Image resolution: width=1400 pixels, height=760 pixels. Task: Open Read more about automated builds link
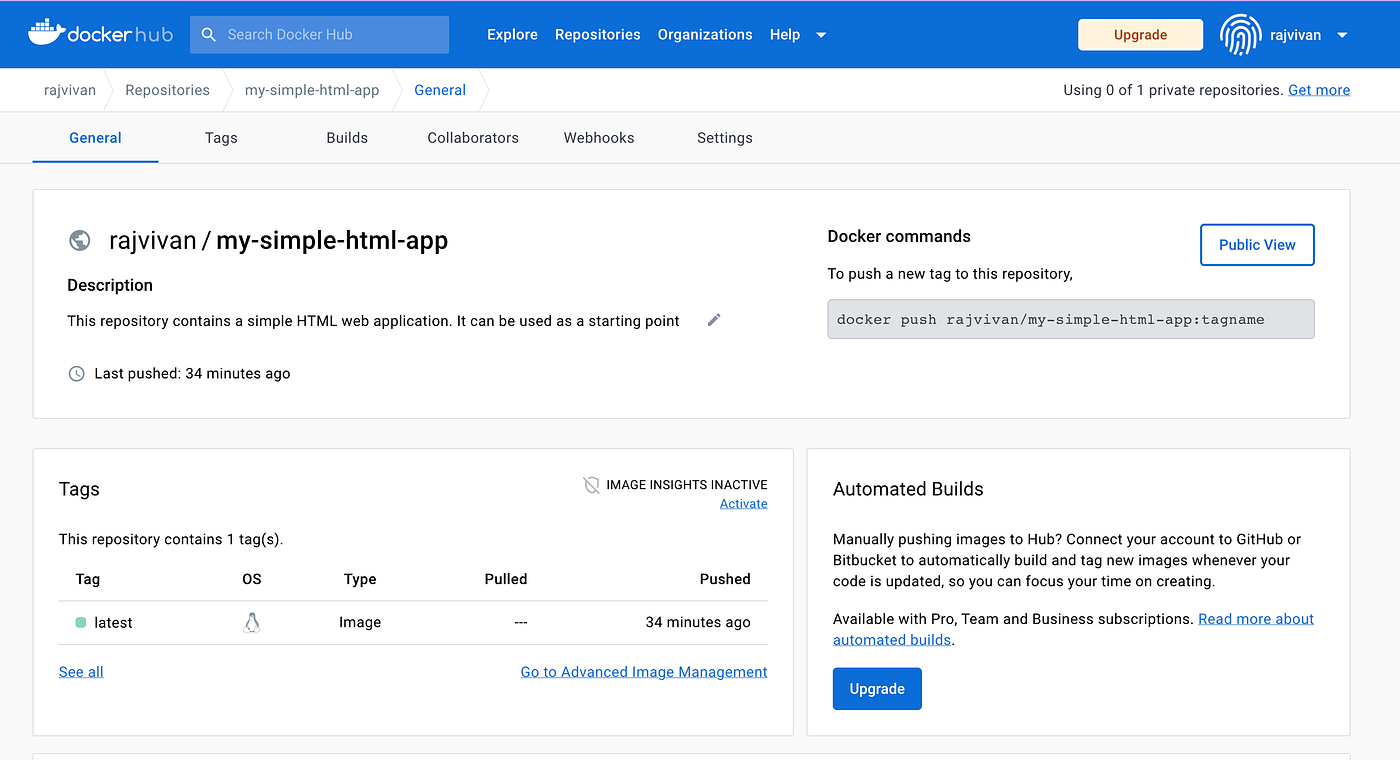click(x=1256, y=619)
